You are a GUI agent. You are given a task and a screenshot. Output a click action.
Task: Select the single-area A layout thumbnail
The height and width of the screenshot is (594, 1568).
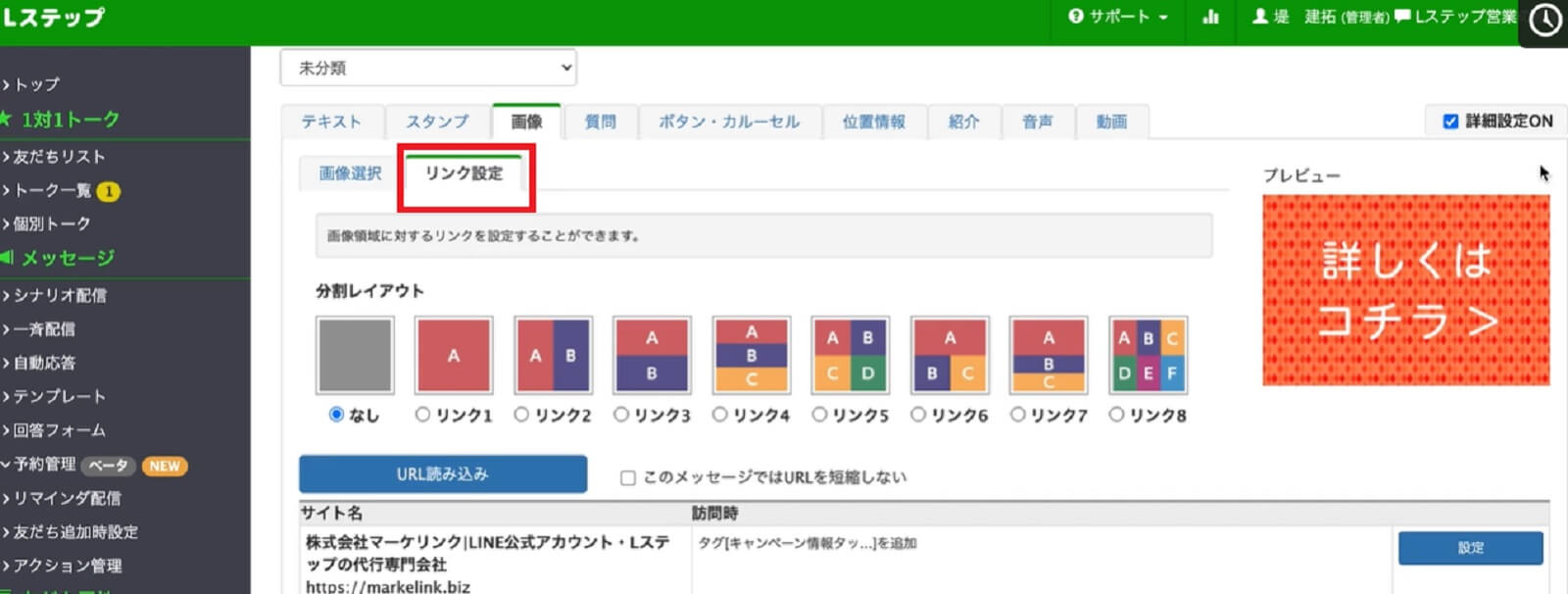[x=453, y=355]
